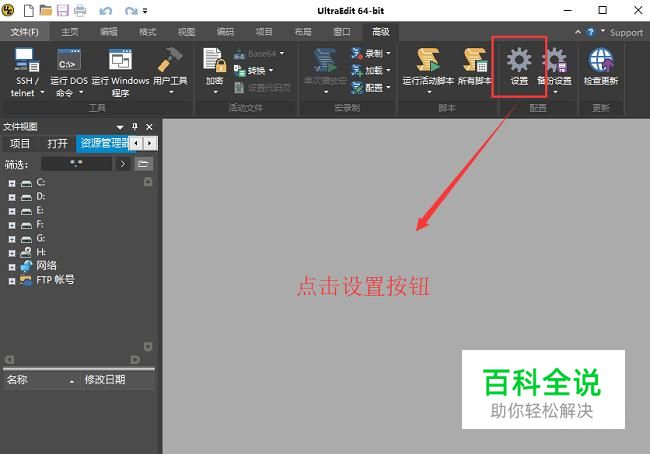Image resolution: width=650 pixels, height=454 pixels.
Task: Open the 录制 dropdown arrow
Action: tap(388, 53)
